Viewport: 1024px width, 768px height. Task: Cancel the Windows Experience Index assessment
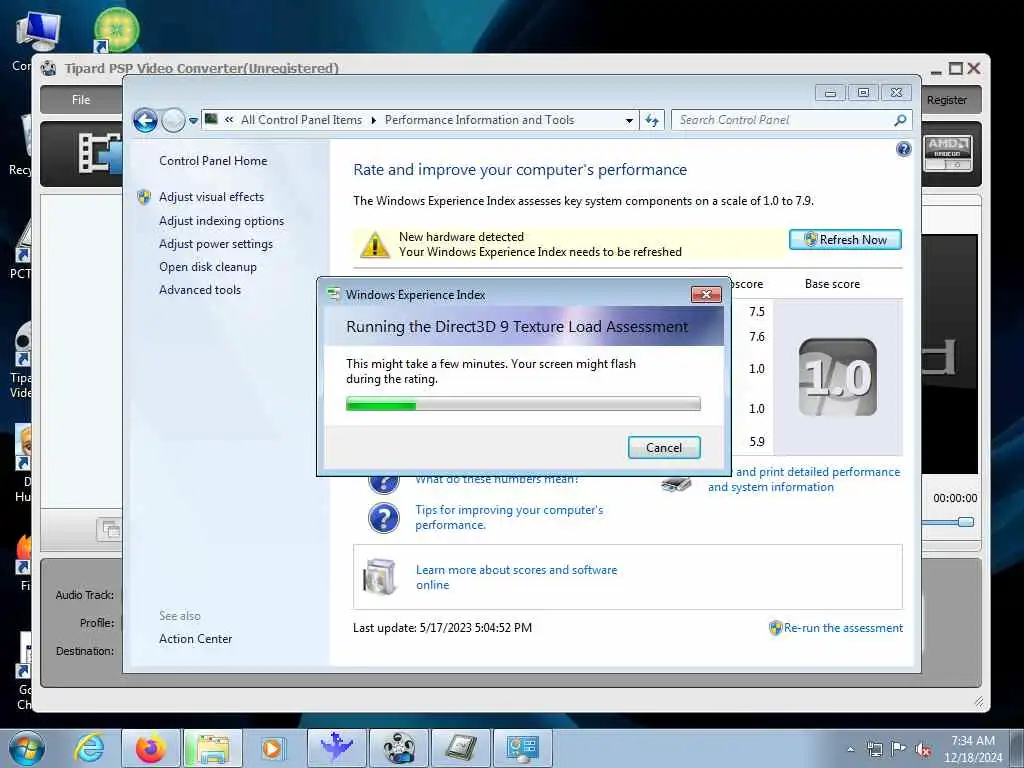(x=664, y=448)
